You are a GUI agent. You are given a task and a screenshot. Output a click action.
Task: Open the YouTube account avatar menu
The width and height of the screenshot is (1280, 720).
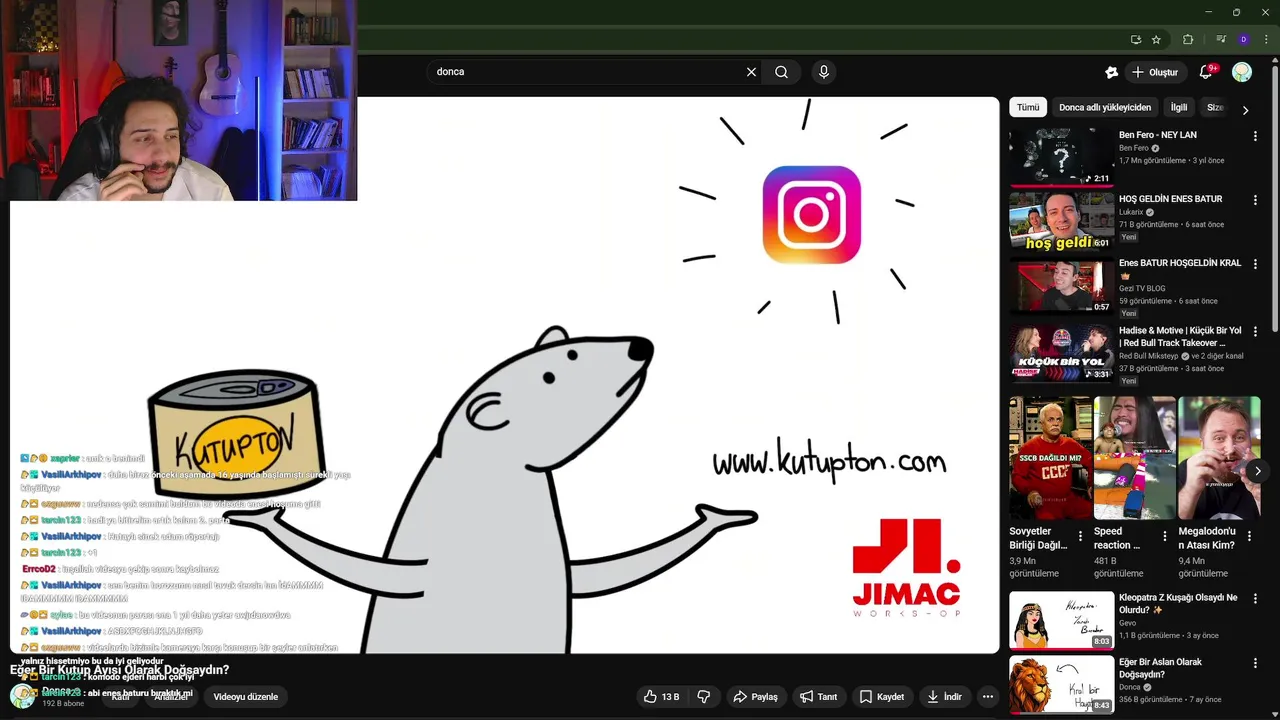1242,72
